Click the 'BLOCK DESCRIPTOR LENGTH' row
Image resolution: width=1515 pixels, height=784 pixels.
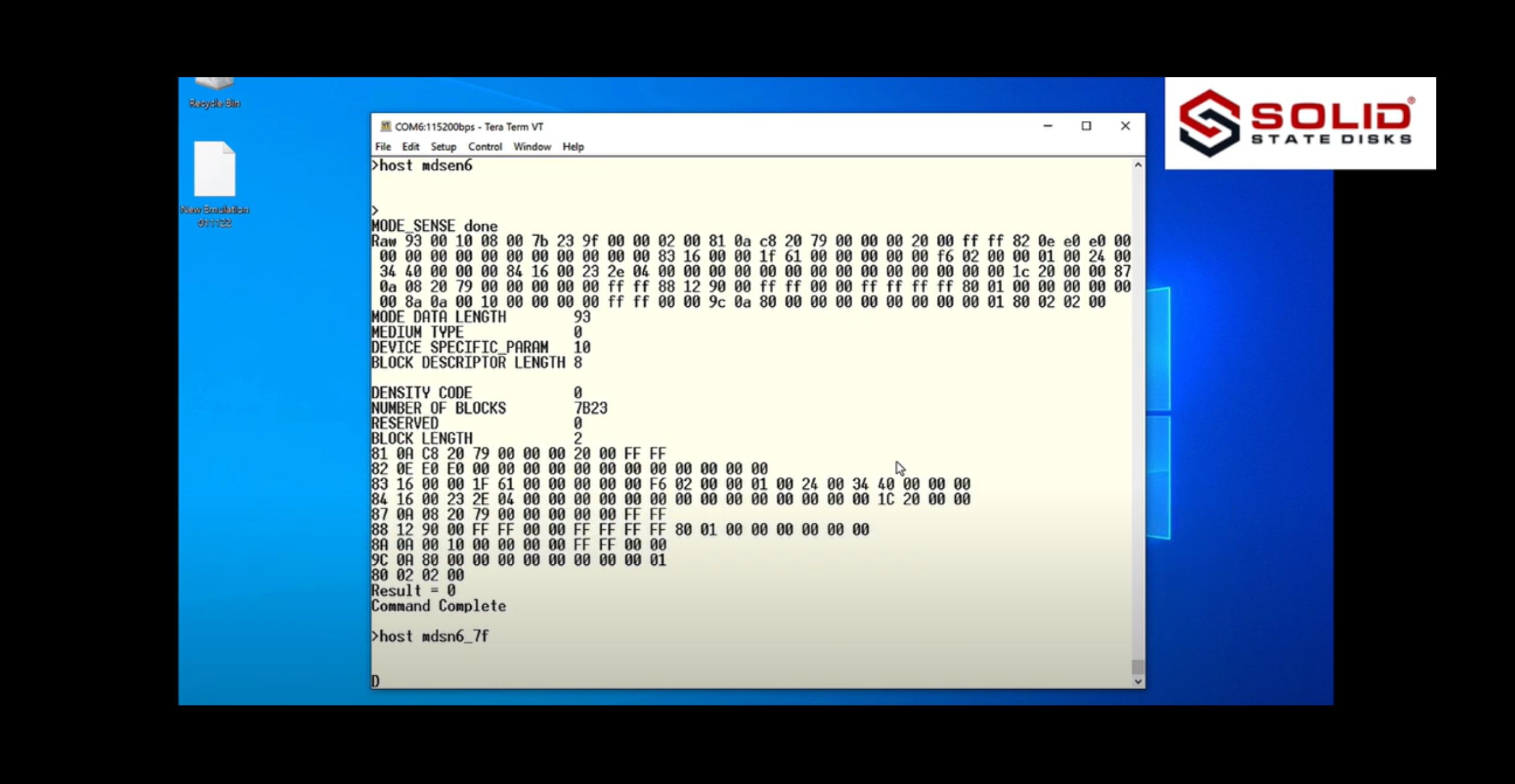[x=477, y=362]
